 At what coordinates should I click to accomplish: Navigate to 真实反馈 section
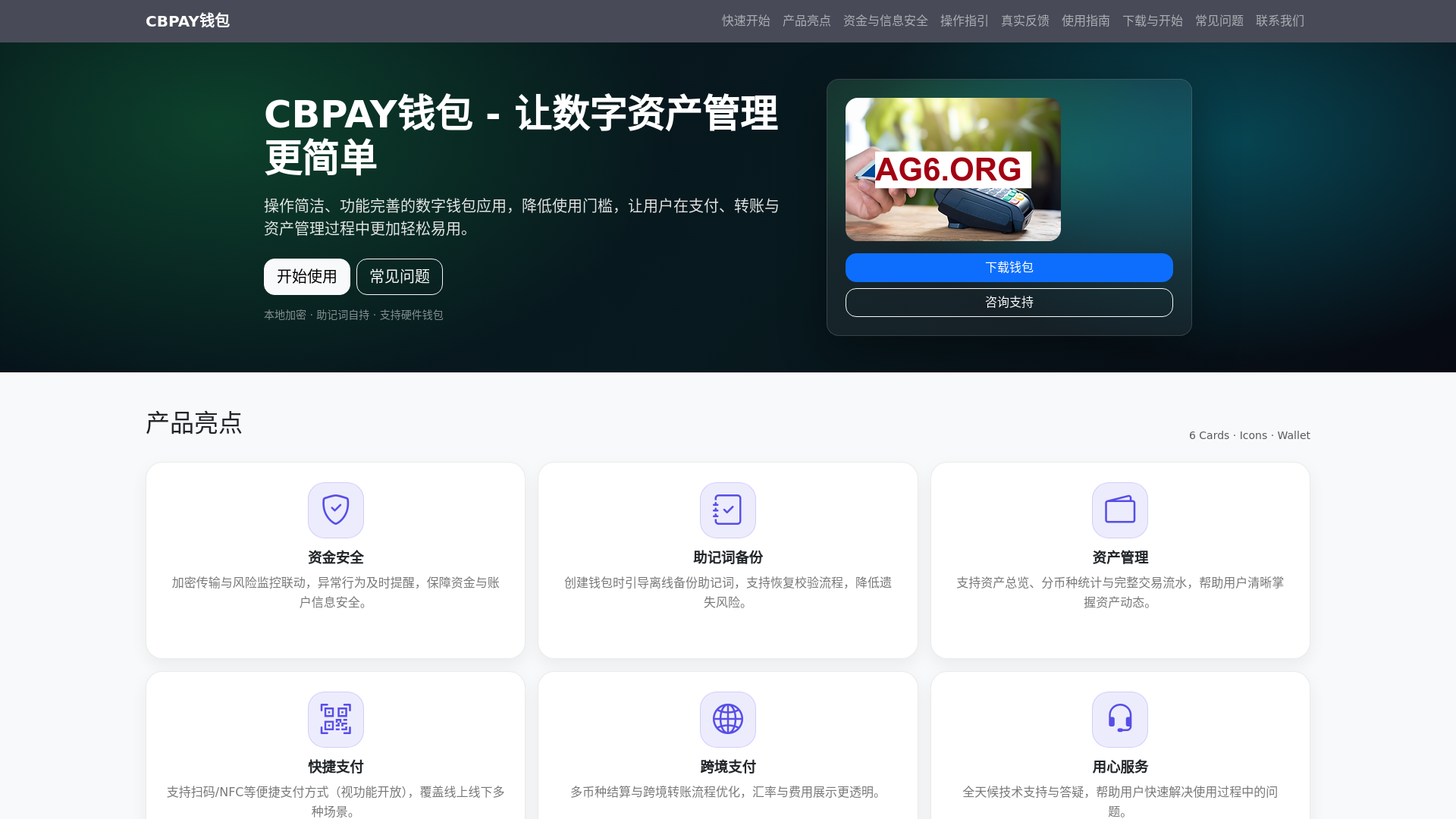(x=1025, y=21)
